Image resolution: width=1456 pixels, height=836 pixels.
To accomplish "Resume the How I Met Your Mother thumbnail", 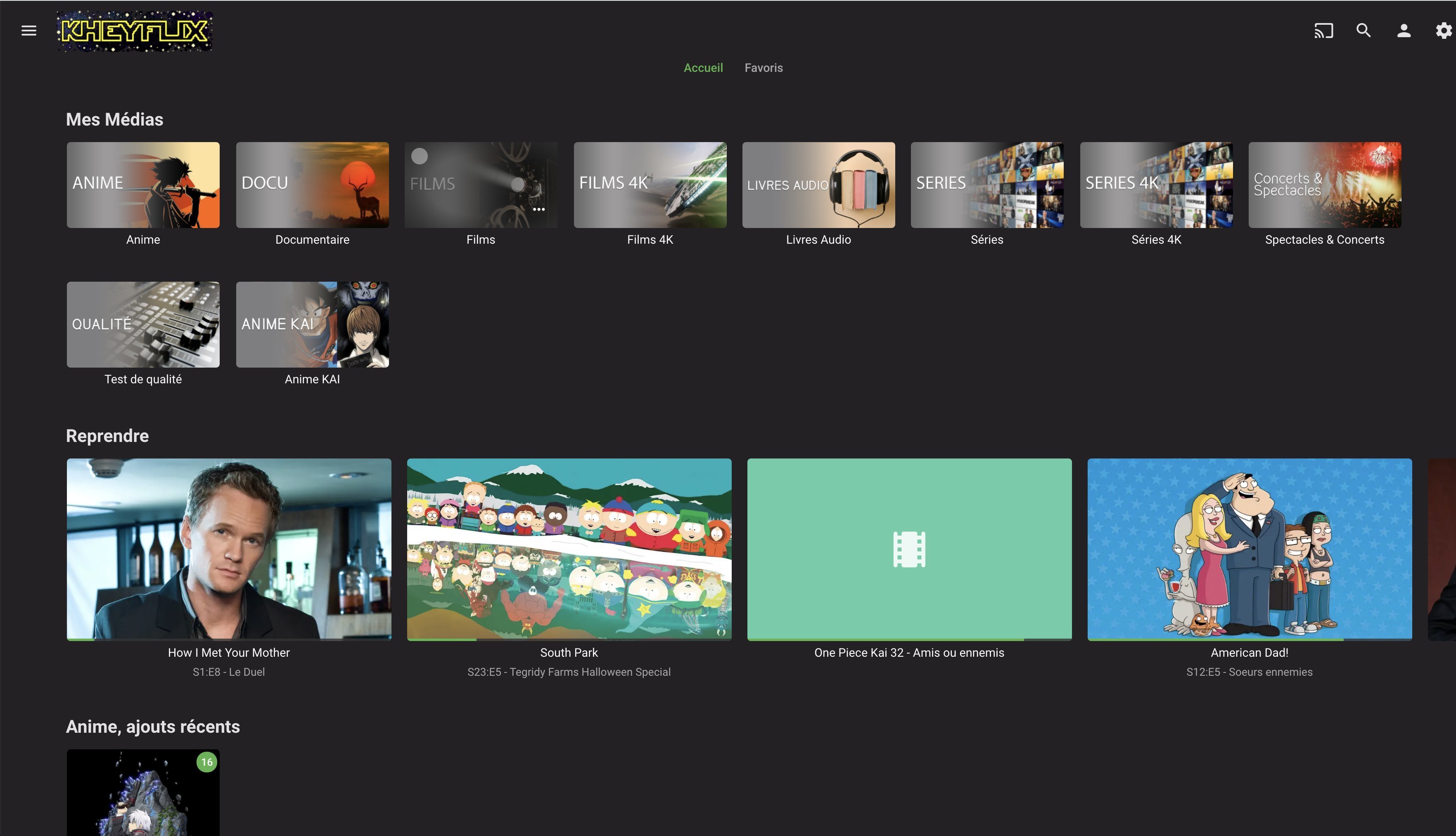I will click(229, 549).
